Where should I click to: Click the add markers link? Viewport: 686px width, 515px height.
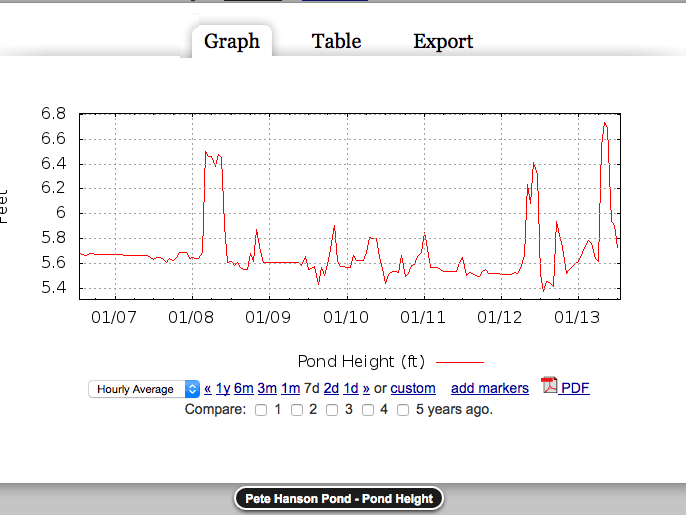490,389
